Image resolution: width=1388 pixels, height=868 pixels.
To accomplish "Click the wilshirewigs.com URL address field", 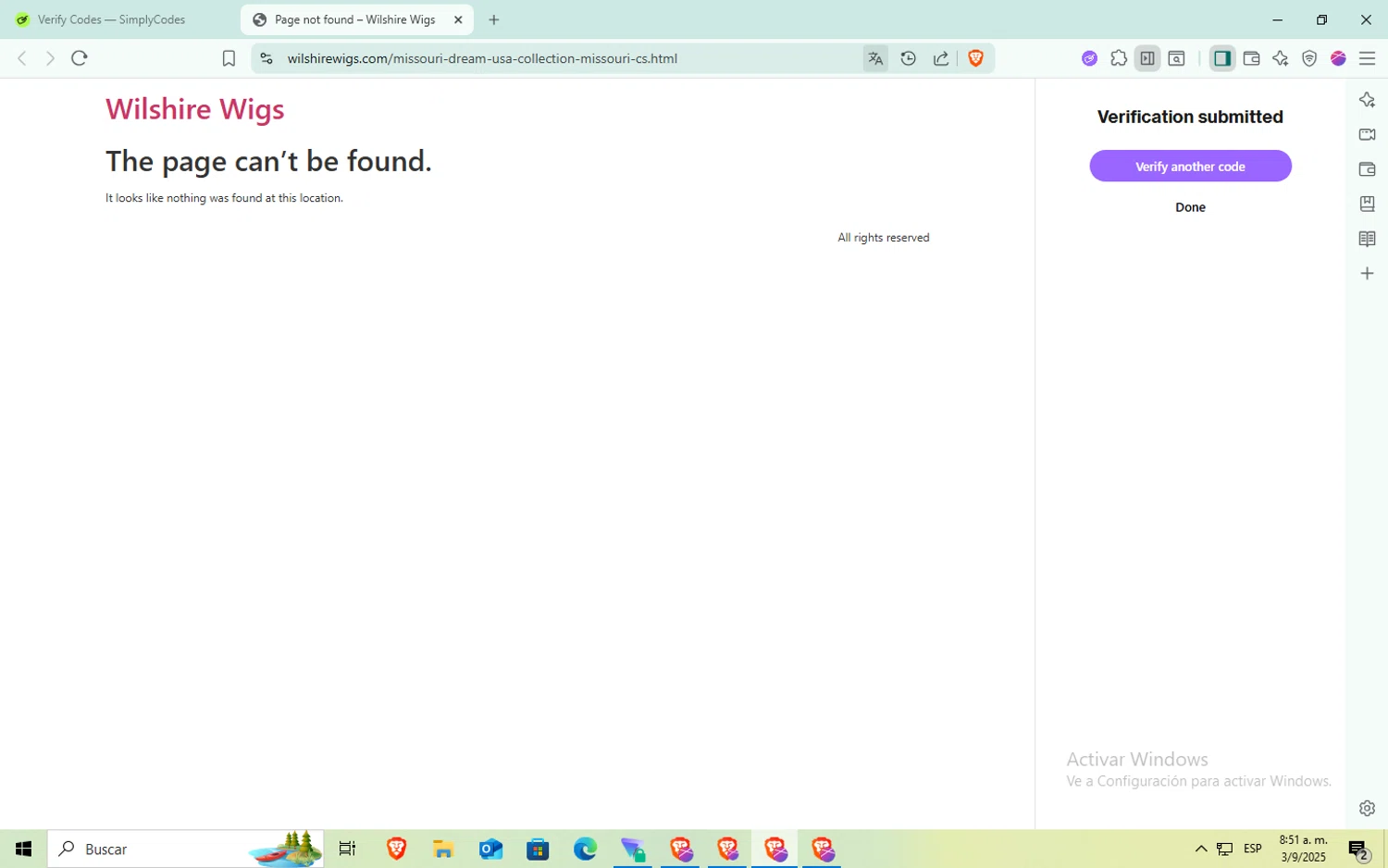I will click(x=482, y=58).
